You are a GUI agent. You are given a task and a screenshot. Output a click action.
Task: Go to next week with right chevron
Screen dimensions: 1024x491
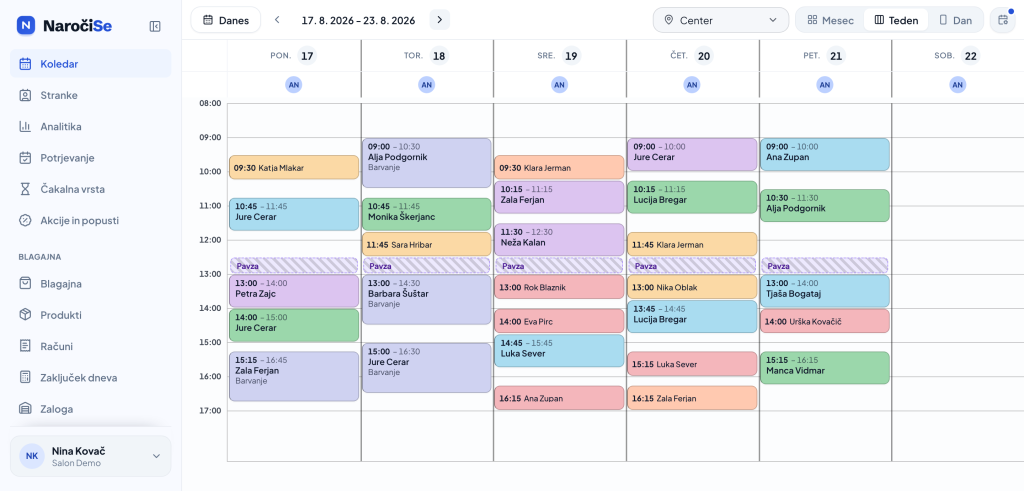440,20
